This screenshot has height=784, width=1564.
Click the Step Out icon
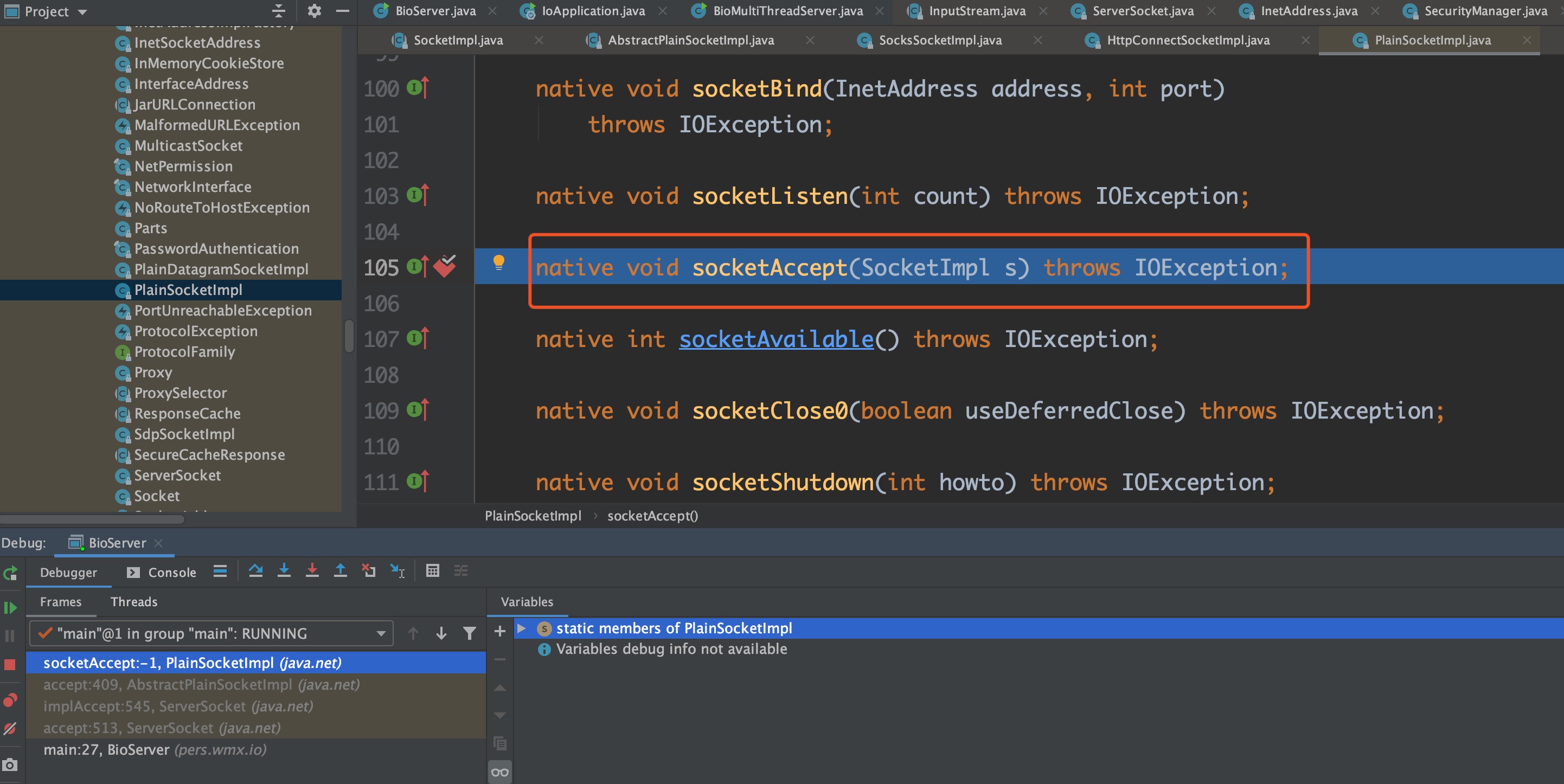(x=340, y=571)
